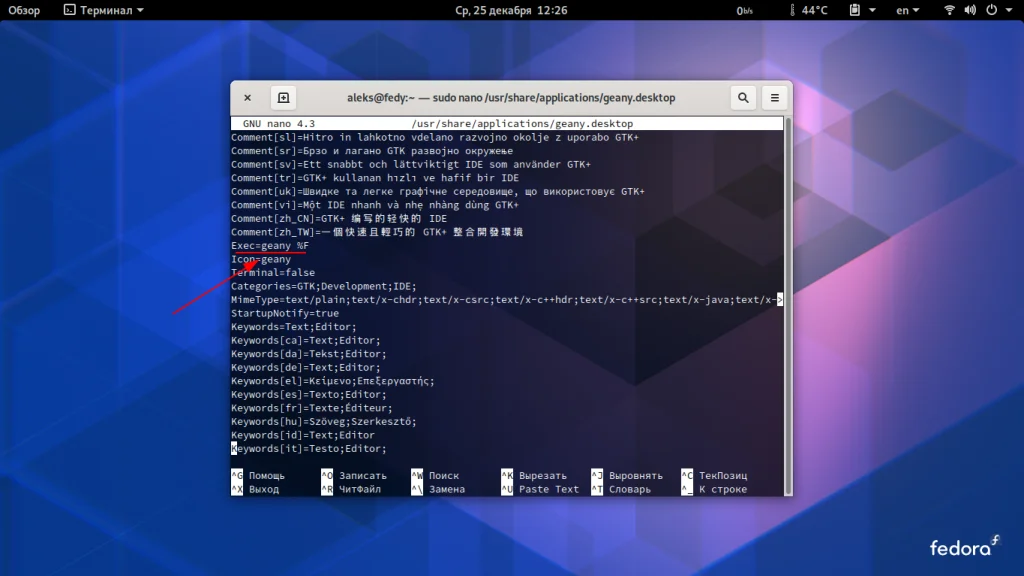Open the terminal hamburger menu
Viewport: 1024px width, 576px height.
[x=774, y=98]
